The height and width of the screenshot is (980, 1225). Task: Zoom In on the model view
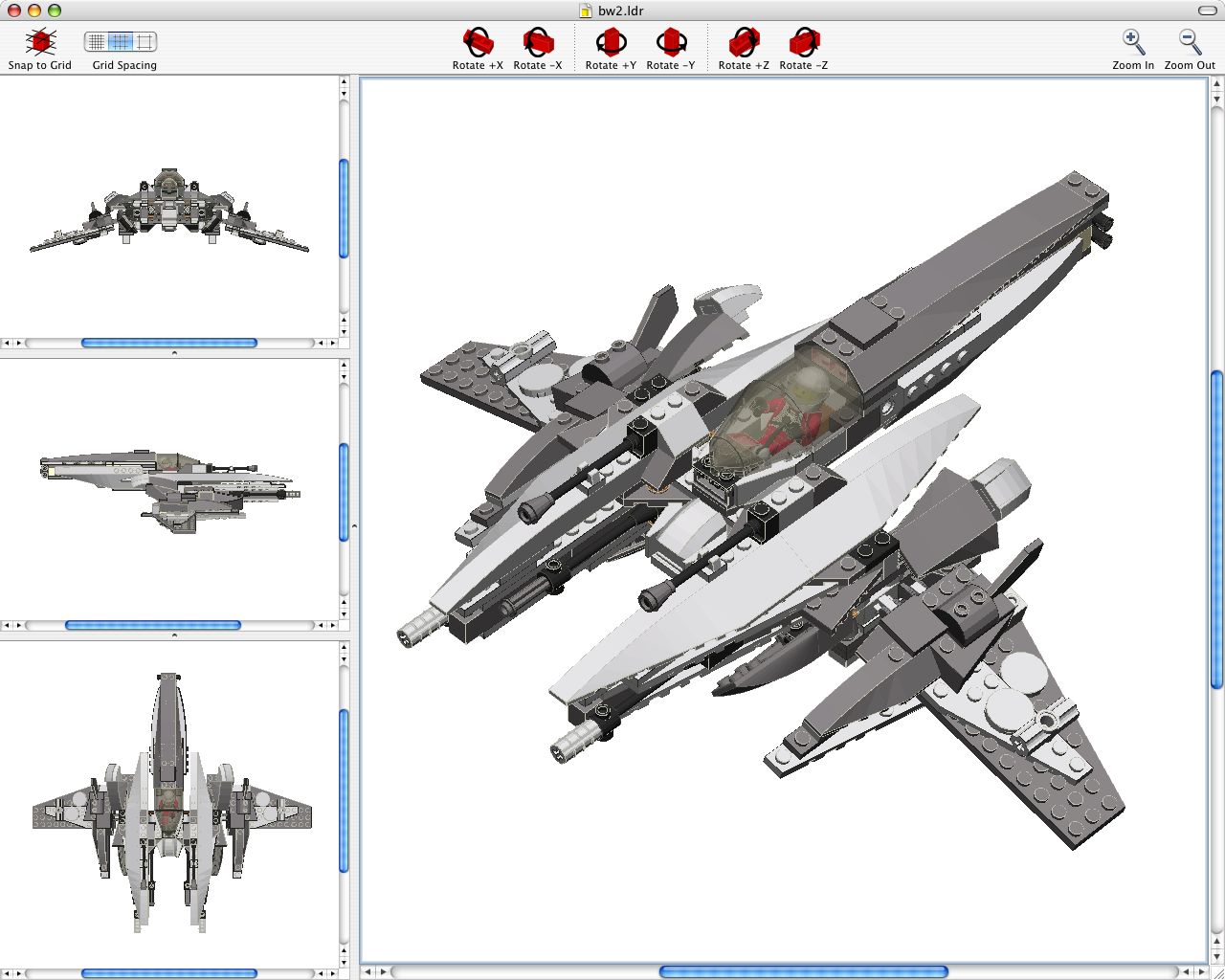1133,42
